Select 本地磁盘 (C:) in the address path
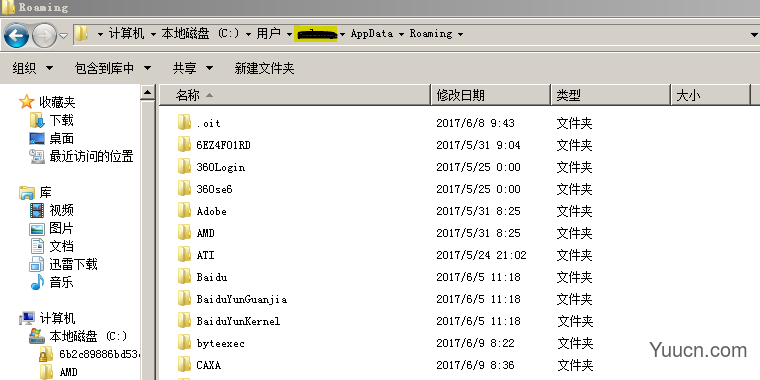Screen dimensions: 760x380 [x=200, y=34]
